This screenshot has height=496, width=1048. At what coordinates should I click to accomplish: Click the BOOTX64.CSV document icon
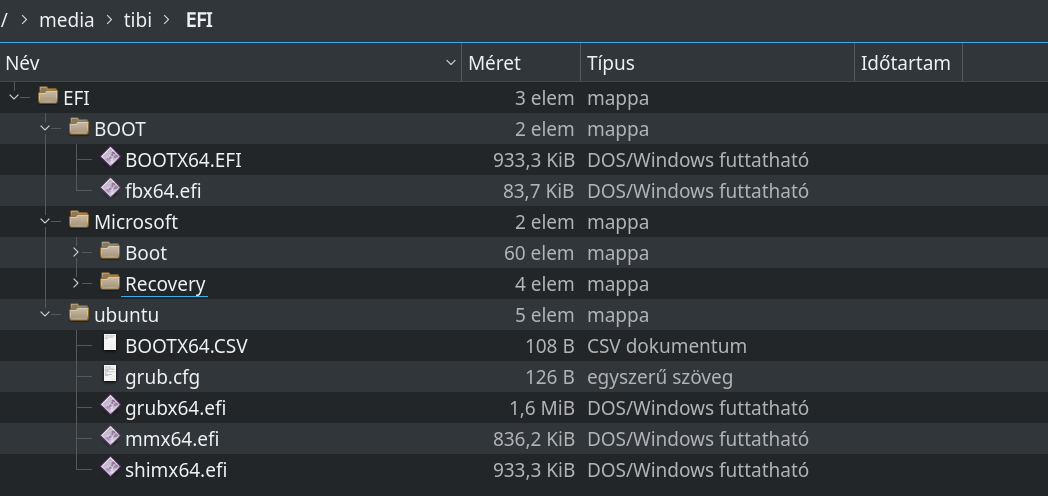point(110,344)
